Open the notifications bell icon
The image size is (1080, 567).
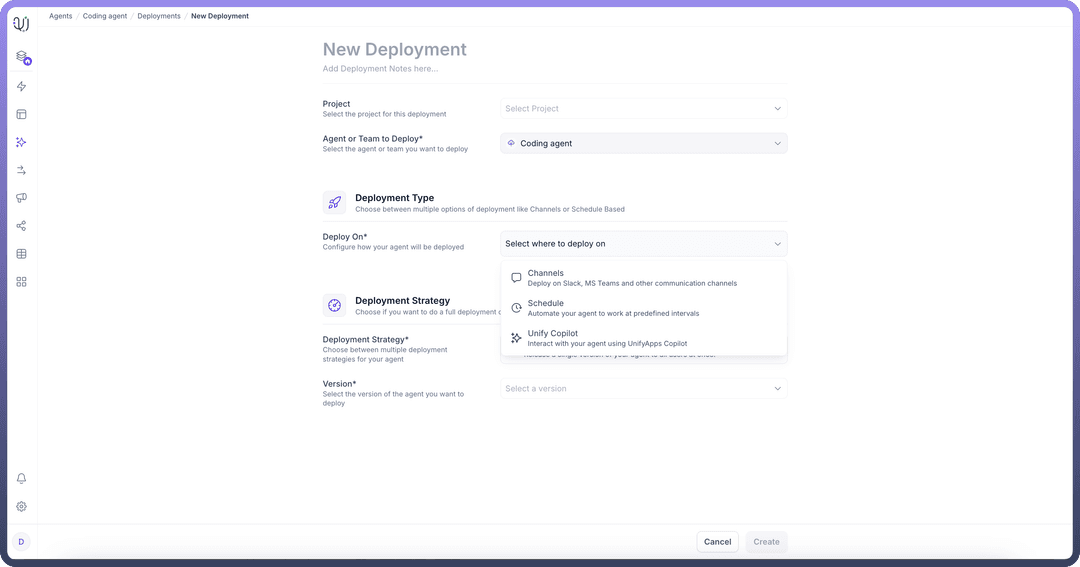point(21,479)
